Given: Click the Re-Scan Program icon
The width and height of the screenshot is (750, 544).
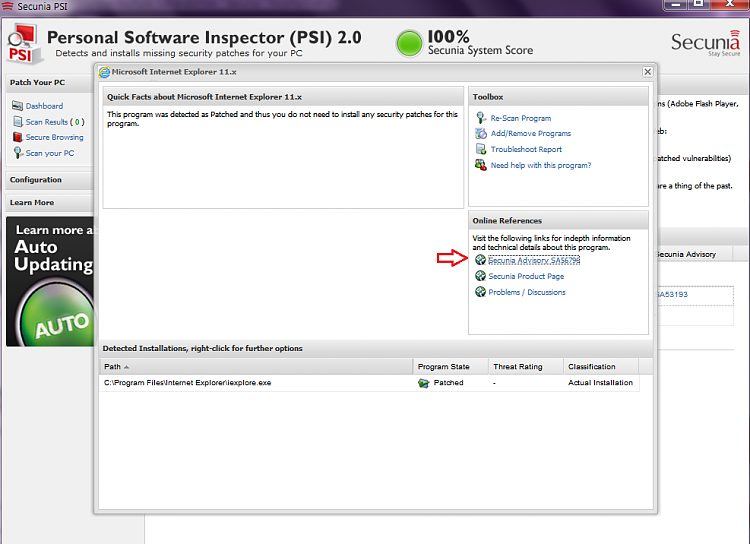Looking at the screenshot, I should [x=481, y=118].
